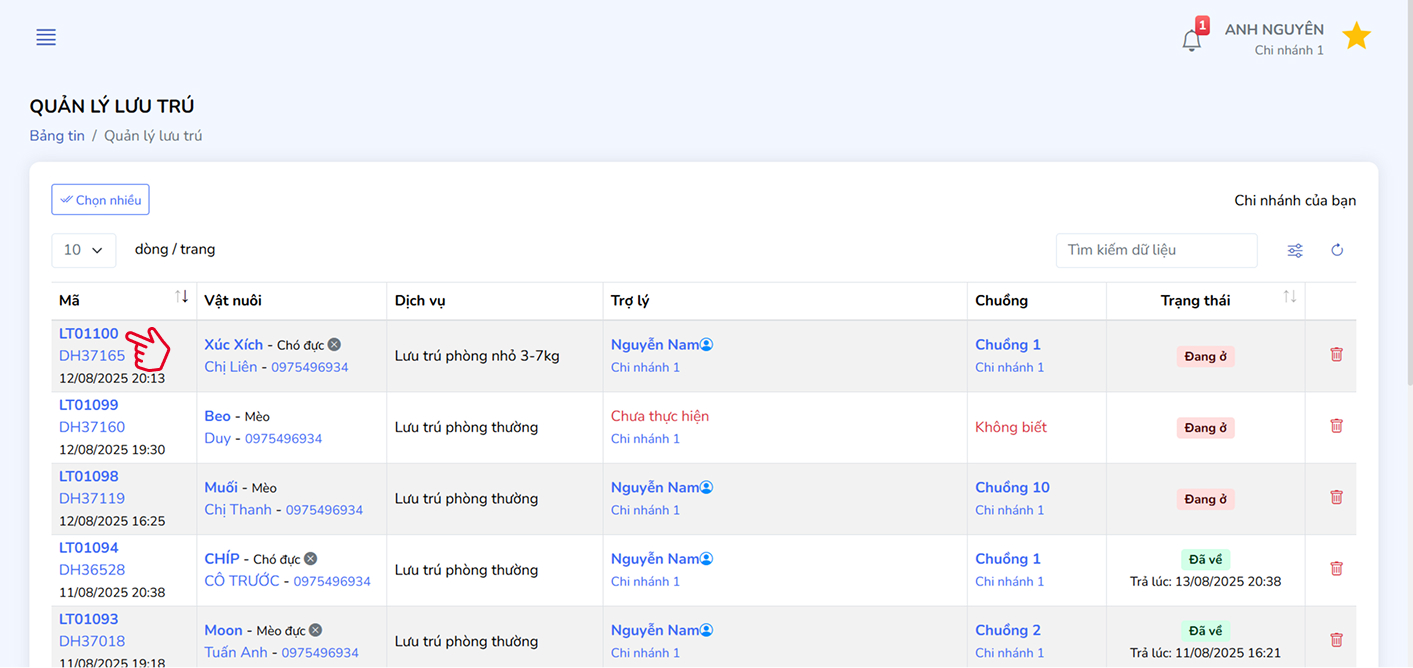The image size is (1413, 668).
Task: Click the user icon beside Nguyễn Nam in the LT01098 row
Action: click(x=706, y=488)
